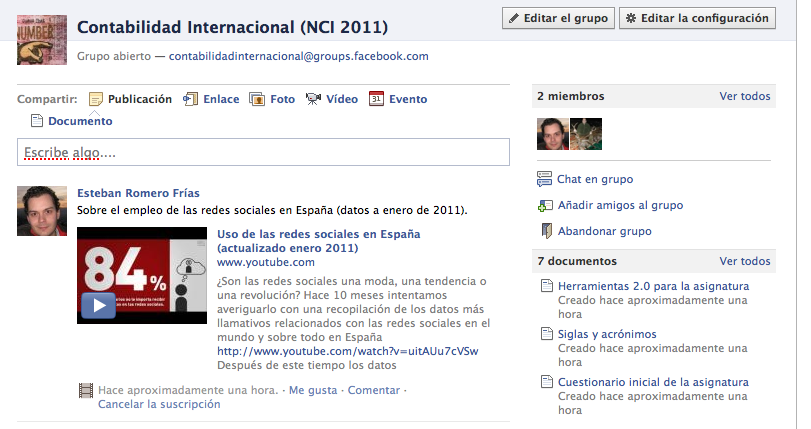
Task: Click the Abandonar grupo door icon
Action: (547, 231)
